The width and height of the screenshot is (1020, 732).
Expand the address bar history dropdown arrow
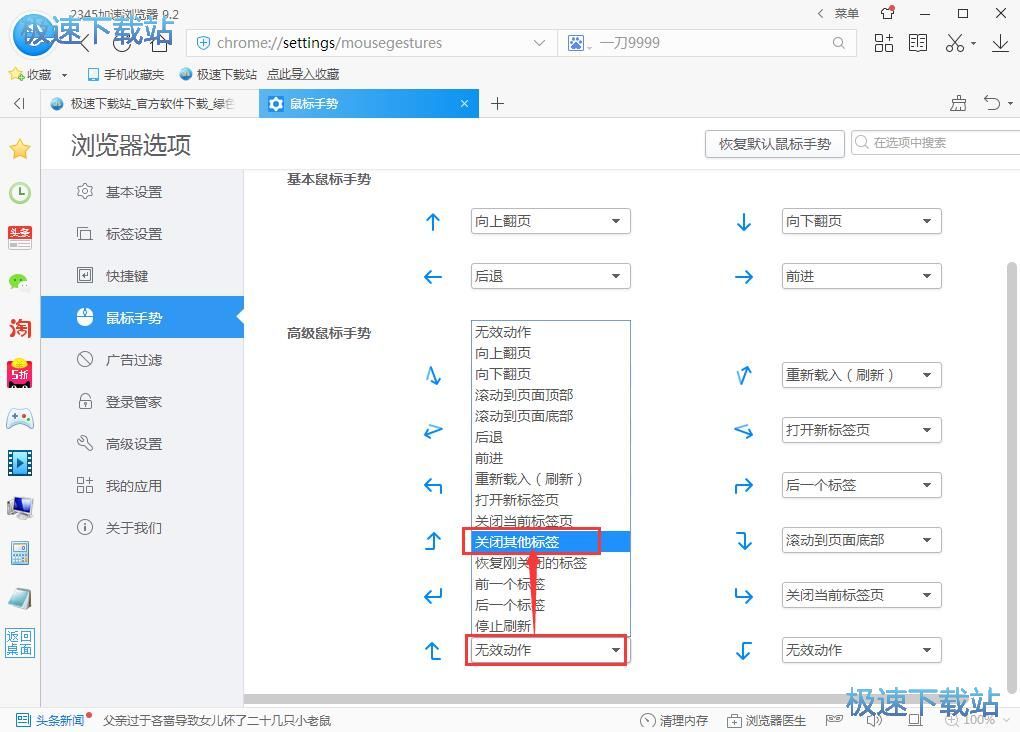tap(539, 43)
